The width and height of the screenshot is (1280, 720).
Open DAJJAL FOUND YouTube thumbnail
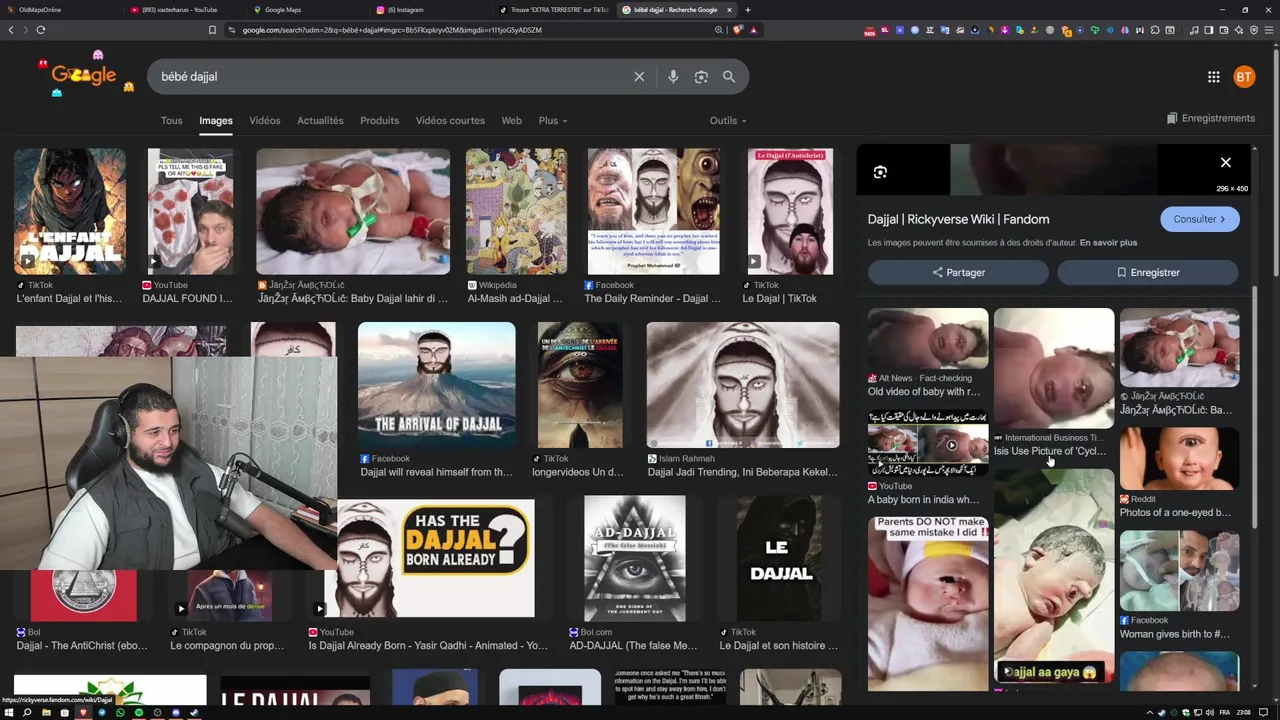[190, 211]
